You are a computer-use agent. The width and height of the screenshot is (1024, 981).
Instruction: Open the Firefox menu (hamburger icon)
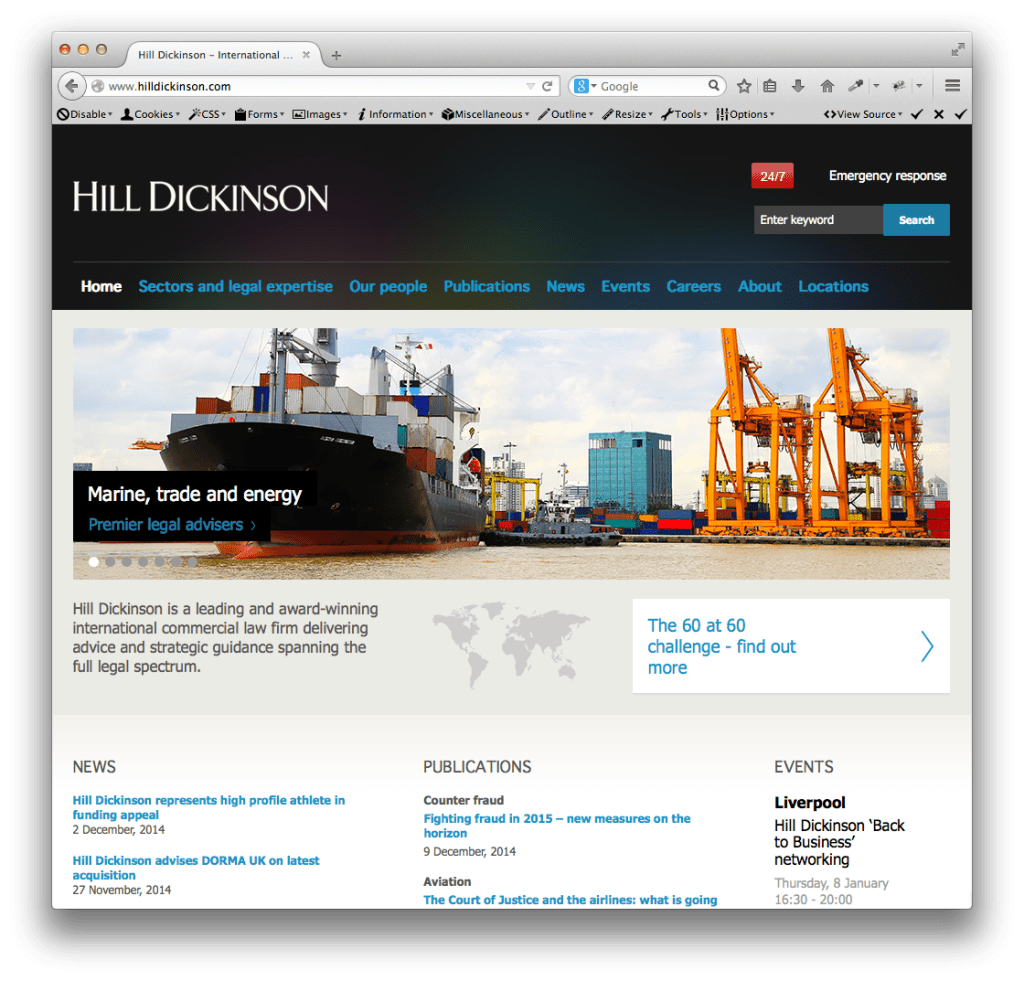pos(952,86)
